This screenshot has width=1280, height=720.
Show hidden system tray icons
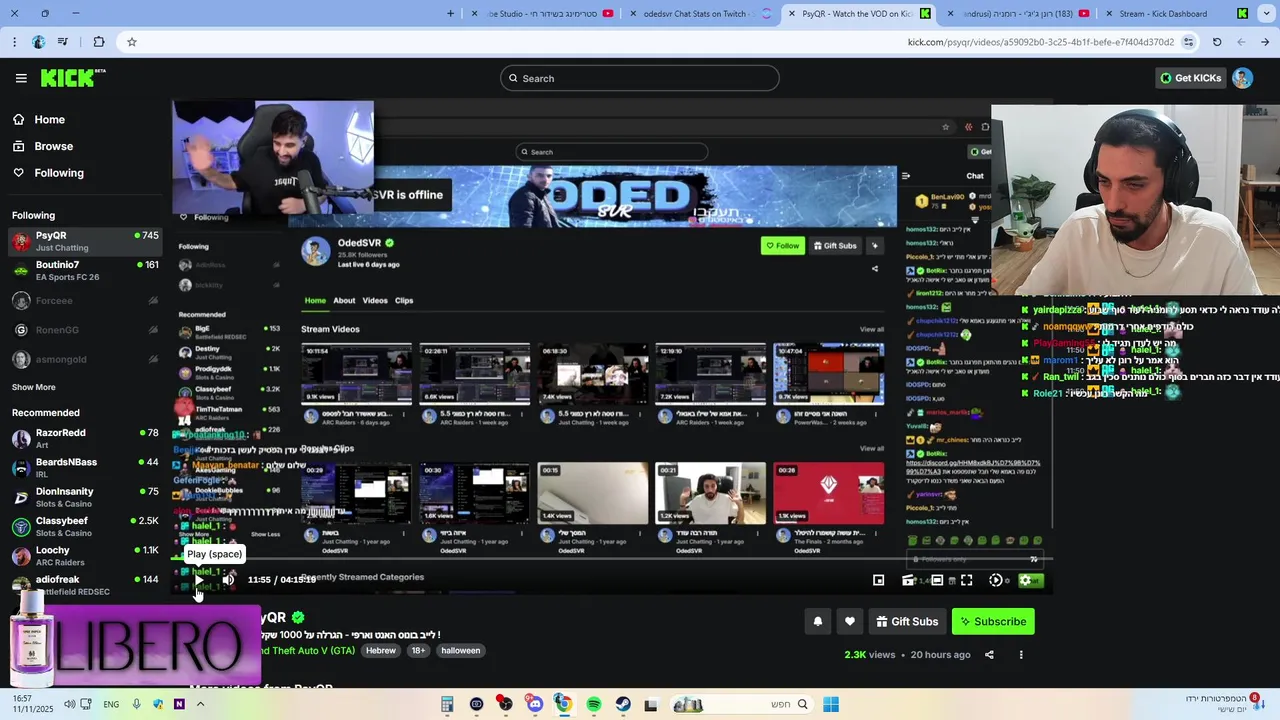200,704
